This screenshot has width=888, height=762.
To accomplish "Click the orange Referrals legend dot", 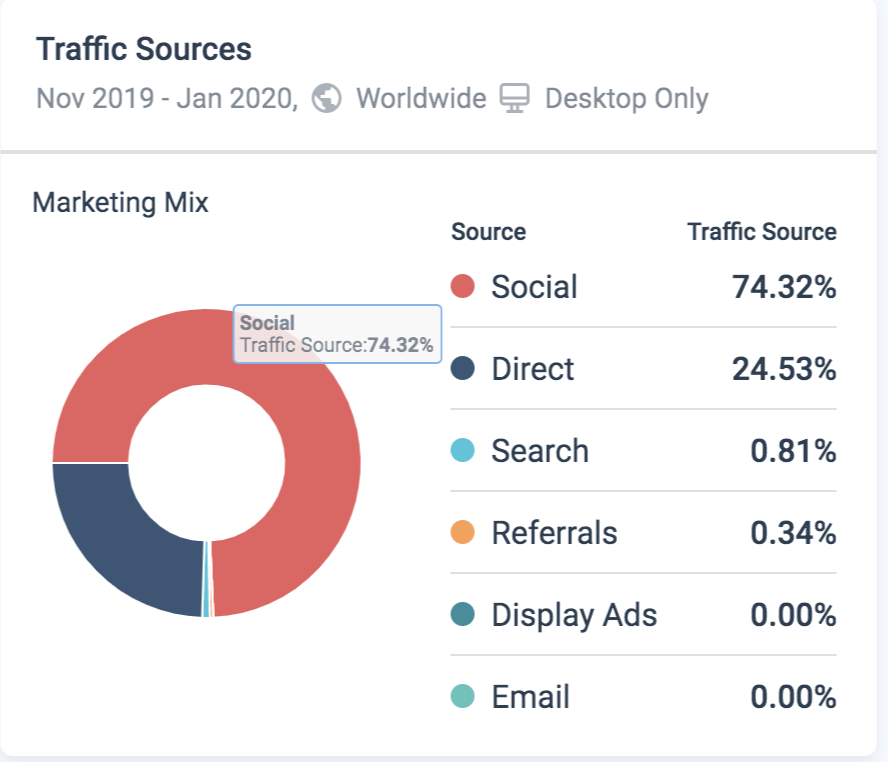I will (x=462, y=533).
